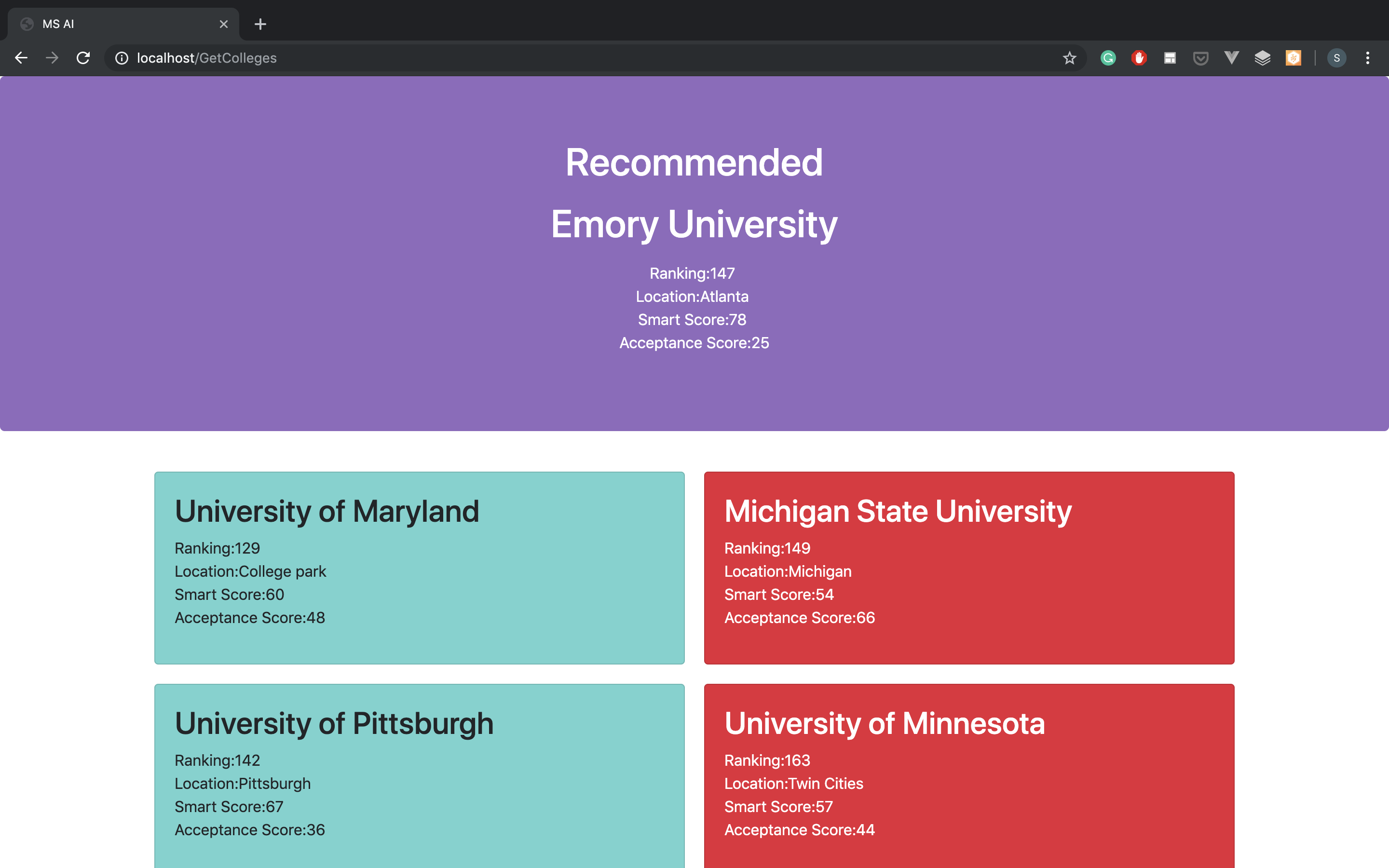
Task: Click the Emory University heading
Action: point(694,224)
